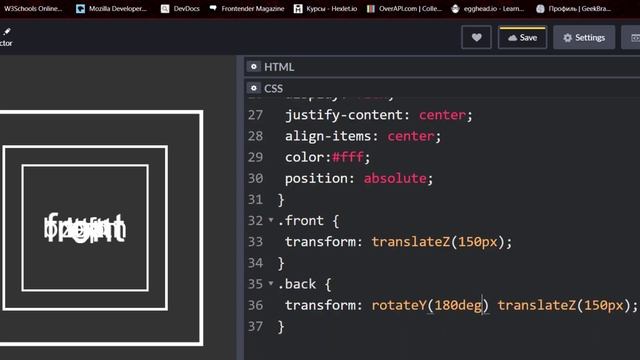This screenshot has height=360, width=640.
Task: Click the 'center' value on line 28
Action: [411, 136]
